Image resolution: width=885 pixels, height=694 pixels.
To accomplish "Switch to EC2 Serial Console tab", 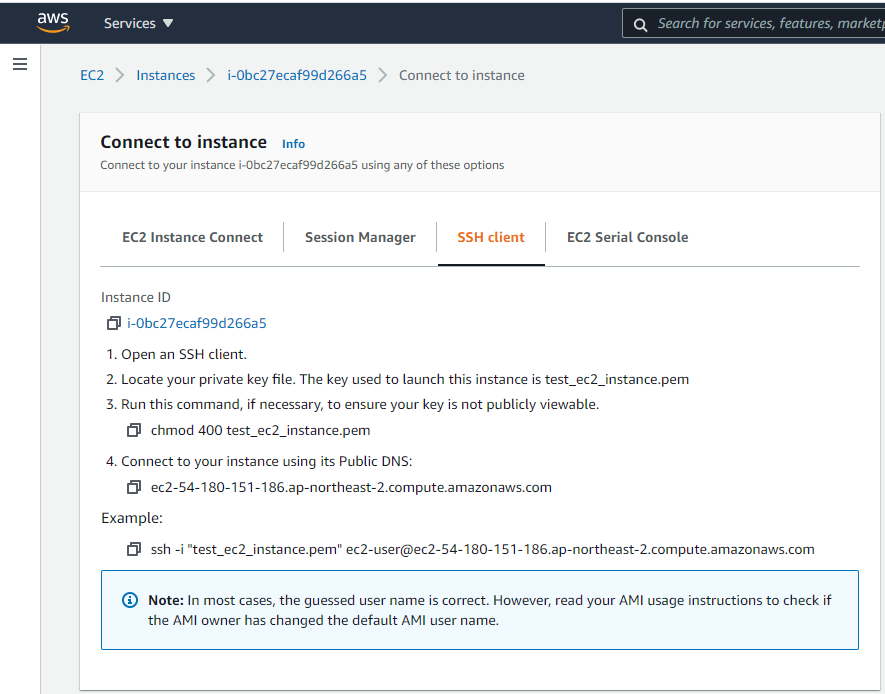I will click(628, 238).
